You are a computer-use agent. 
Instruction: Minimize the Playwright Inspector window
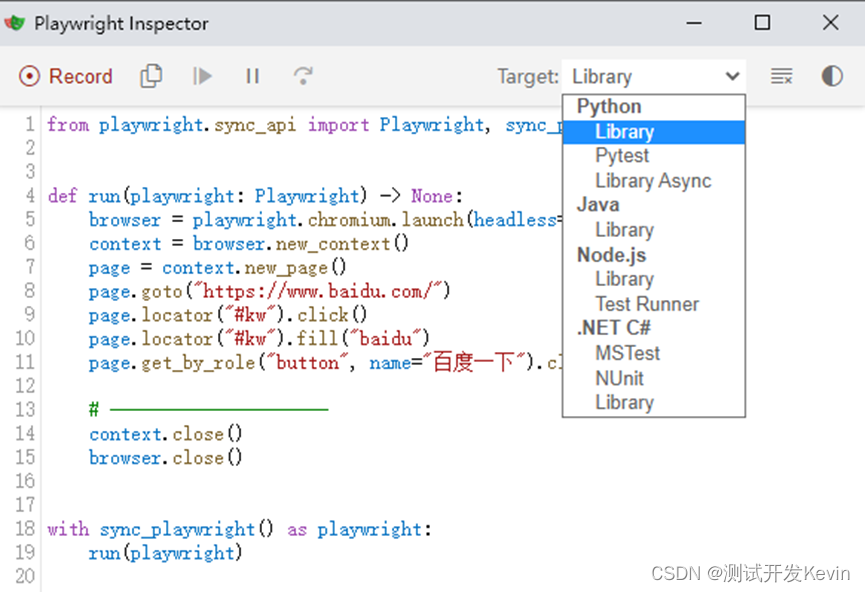694,23
